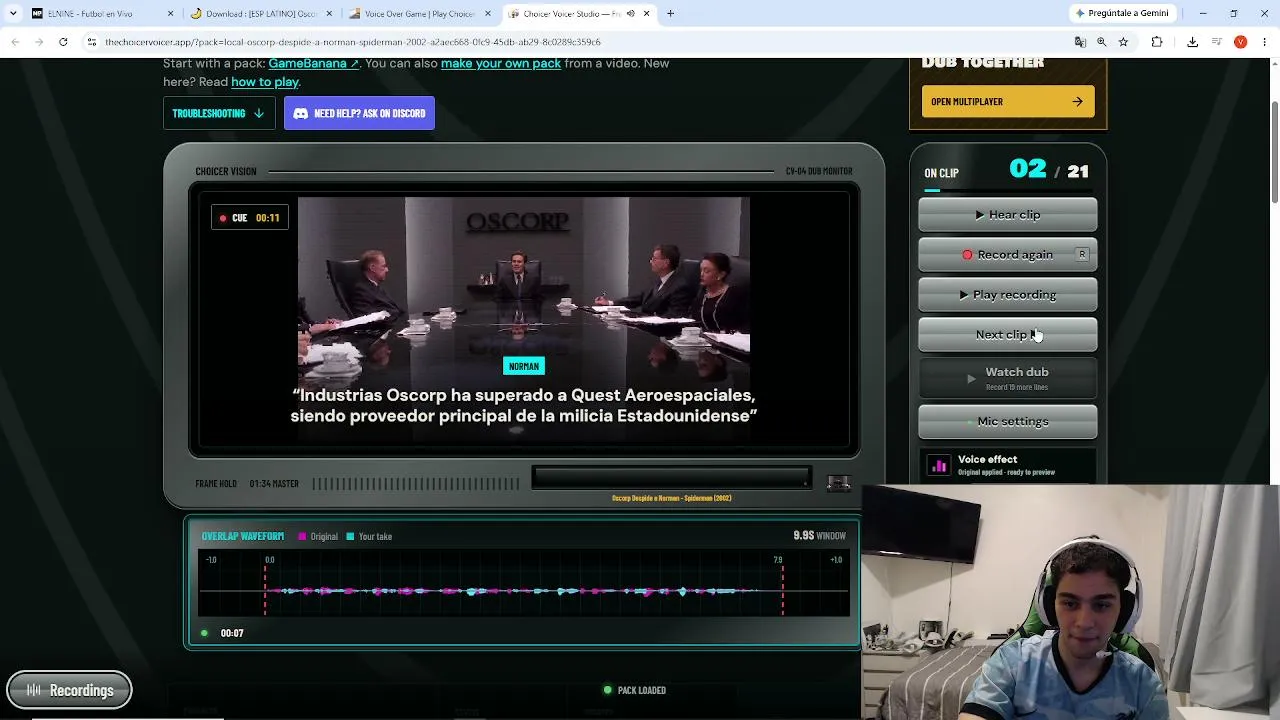Click the Original waveform legend swatch
The image size is (1280, 720).
pos(302,537)
